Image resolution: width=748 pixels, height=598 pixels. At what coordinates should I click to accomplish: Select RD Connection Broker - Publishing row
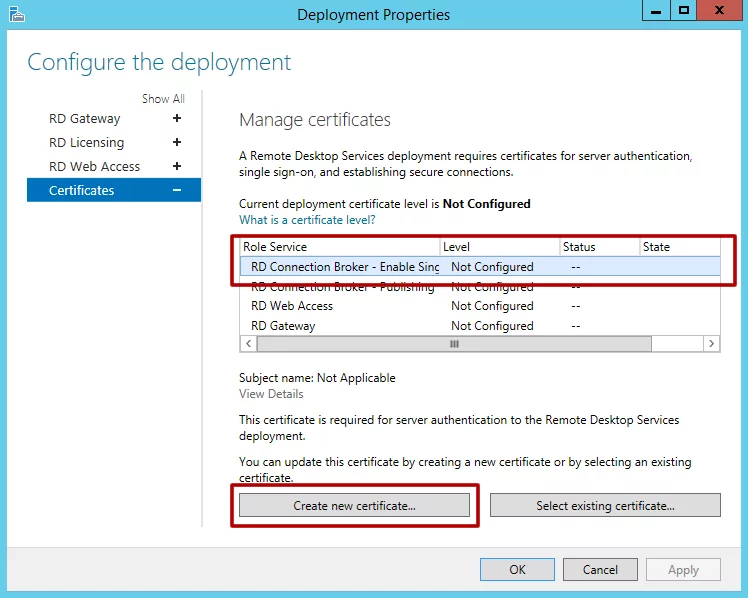tap(343, 287)
